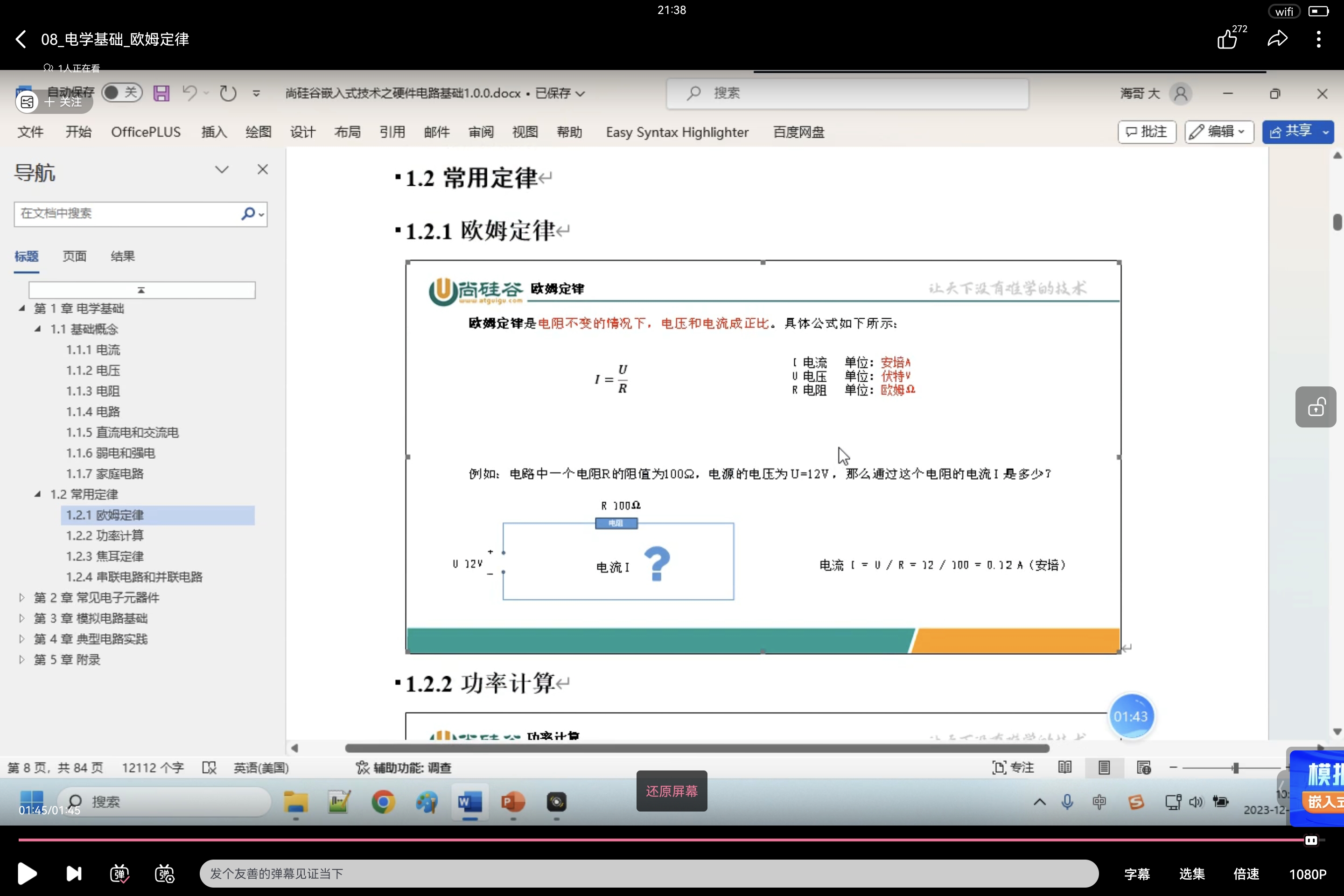Viewport: 1344px width, 896px height.
Task: Open 字幕 subtitles option
Action: 1137,874
